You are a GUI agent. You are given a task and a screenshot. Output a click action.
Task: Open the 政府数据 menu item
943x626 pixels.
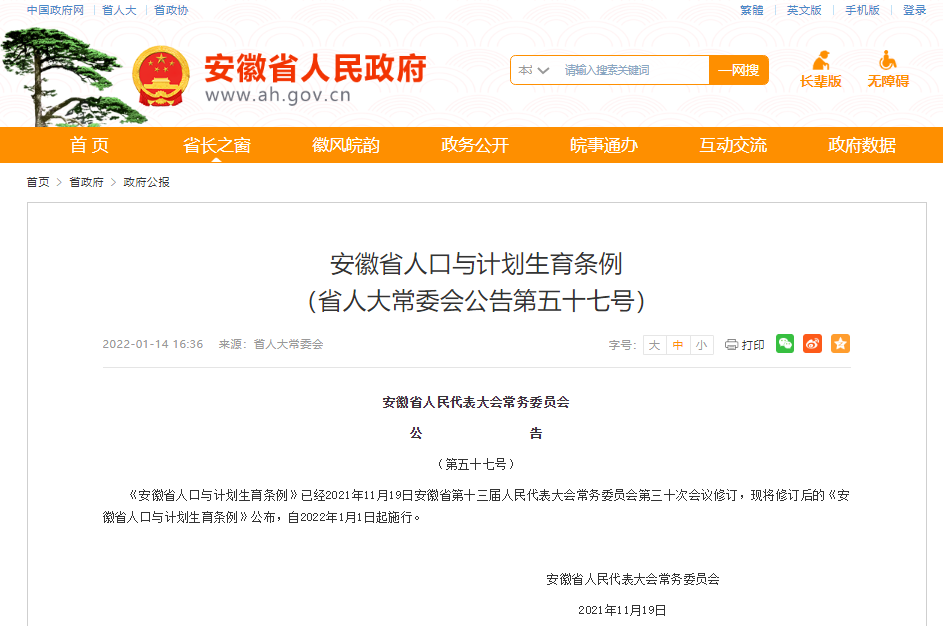pyautogui.click(x=862, y=145)
